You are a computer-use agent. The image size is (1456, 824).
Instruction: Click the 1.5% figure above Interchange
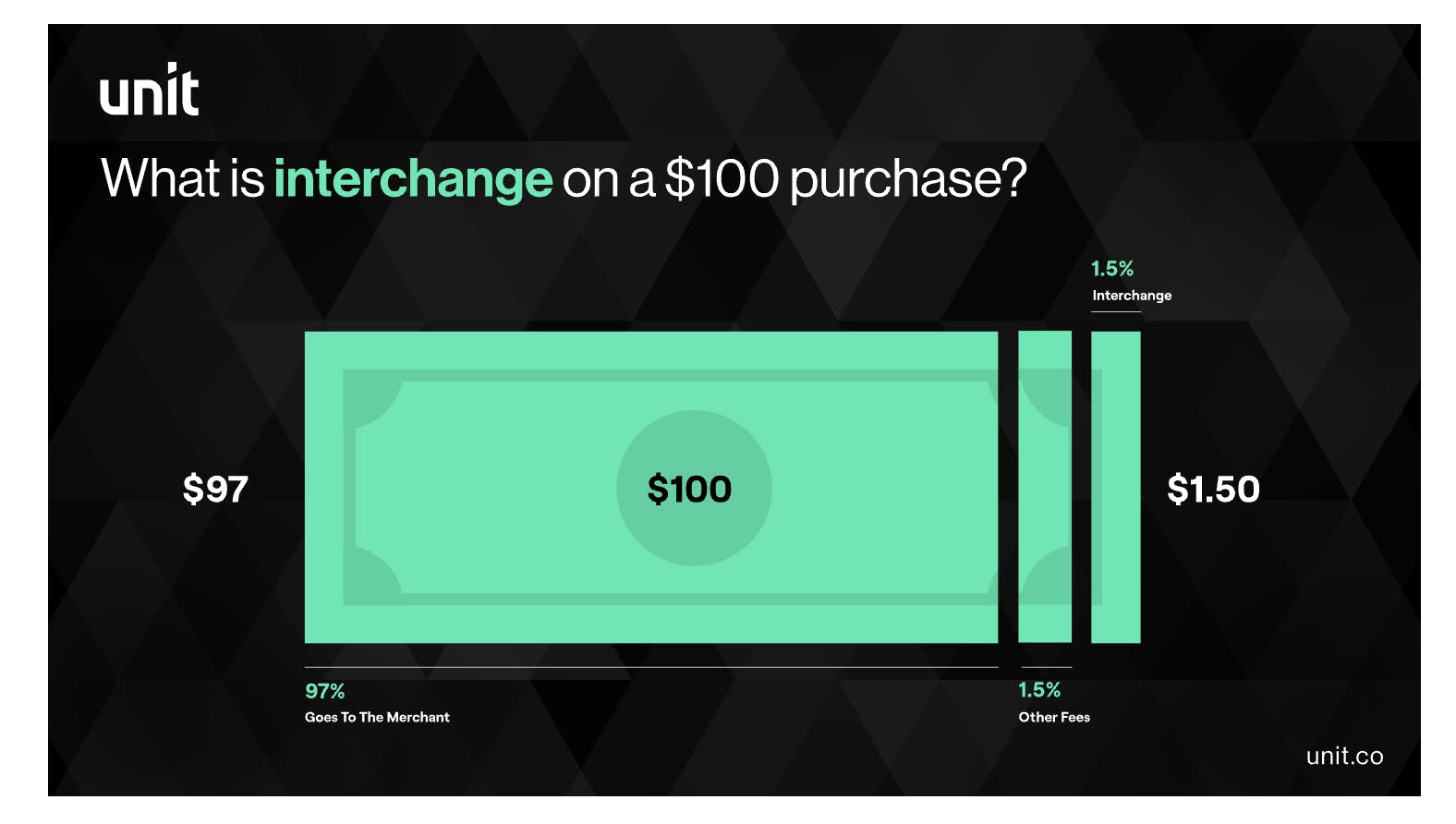1112,269
